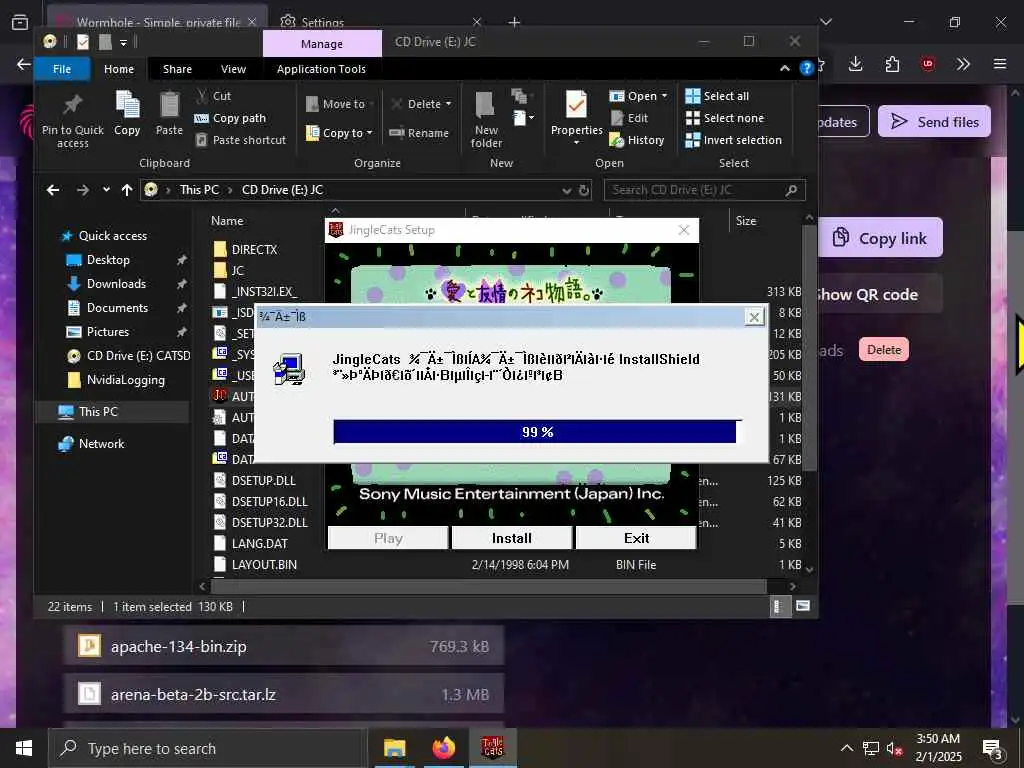Screen dimensions: 1024x768
Task: Open recent locations dropdown arrow
Action: [106, 190]
